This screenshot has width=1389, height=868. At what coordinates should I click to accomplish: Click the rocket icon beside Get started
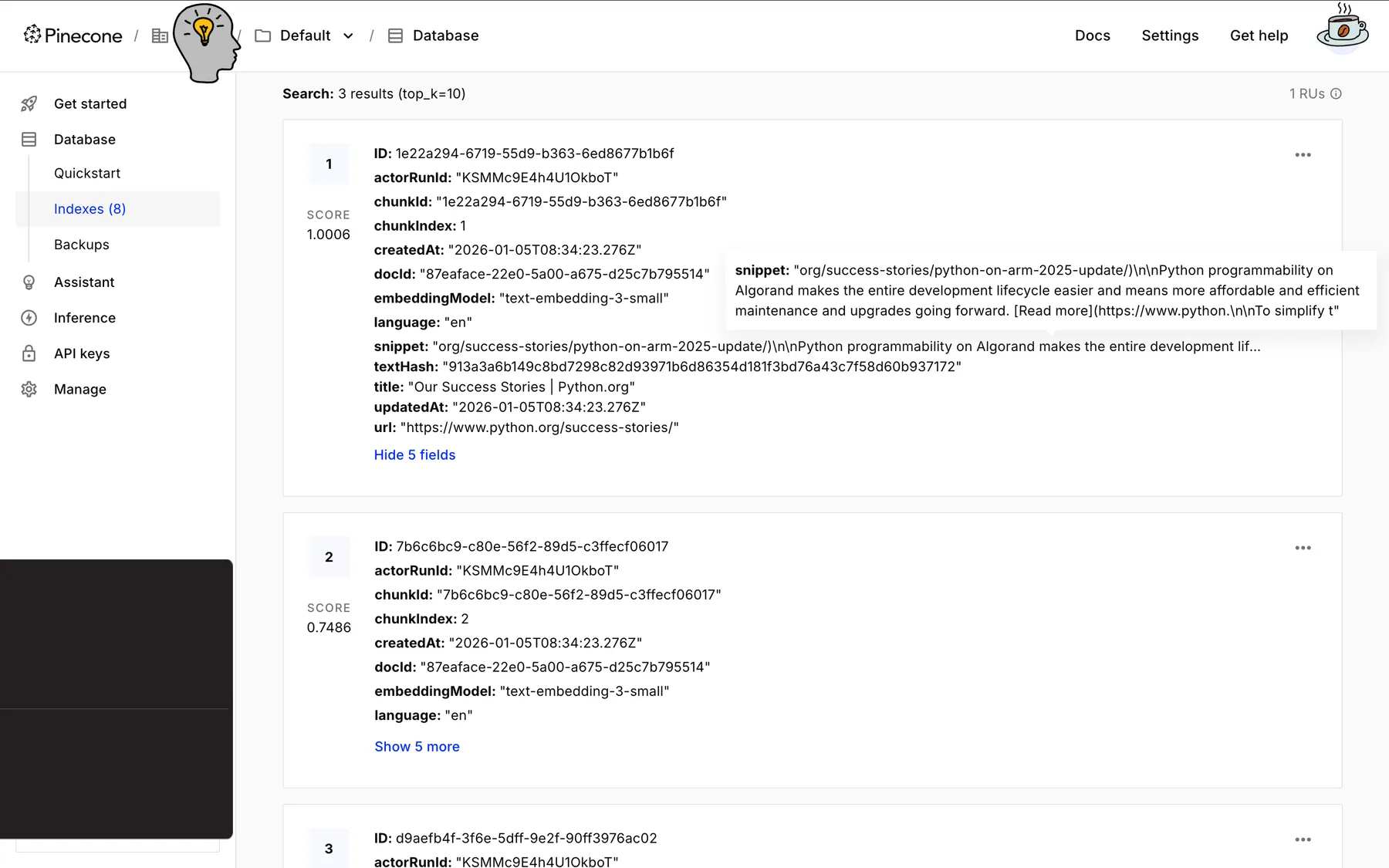(x=29, y=104)
